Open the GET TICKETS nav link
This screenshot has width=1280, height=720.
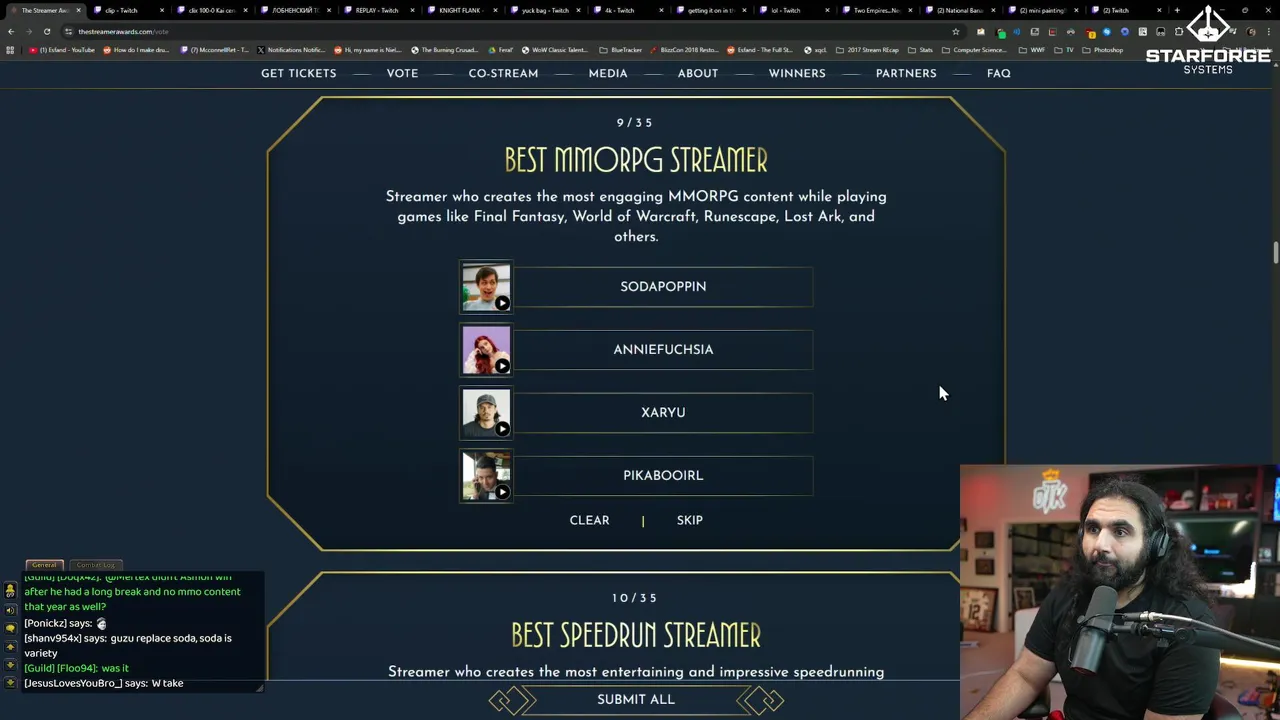click(298, 73)
